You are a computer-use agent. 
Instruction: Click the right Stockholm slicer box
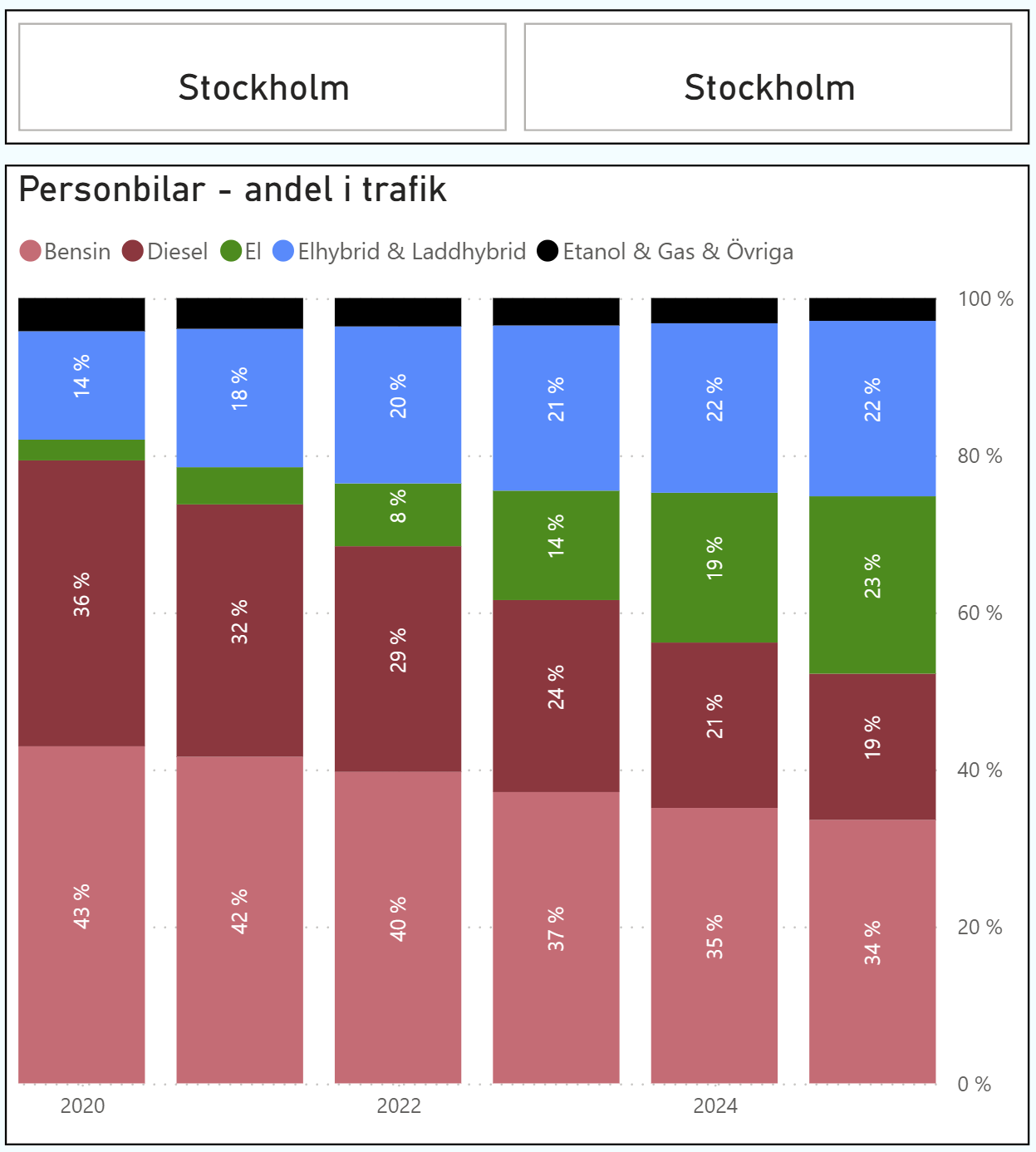[768, 77]
